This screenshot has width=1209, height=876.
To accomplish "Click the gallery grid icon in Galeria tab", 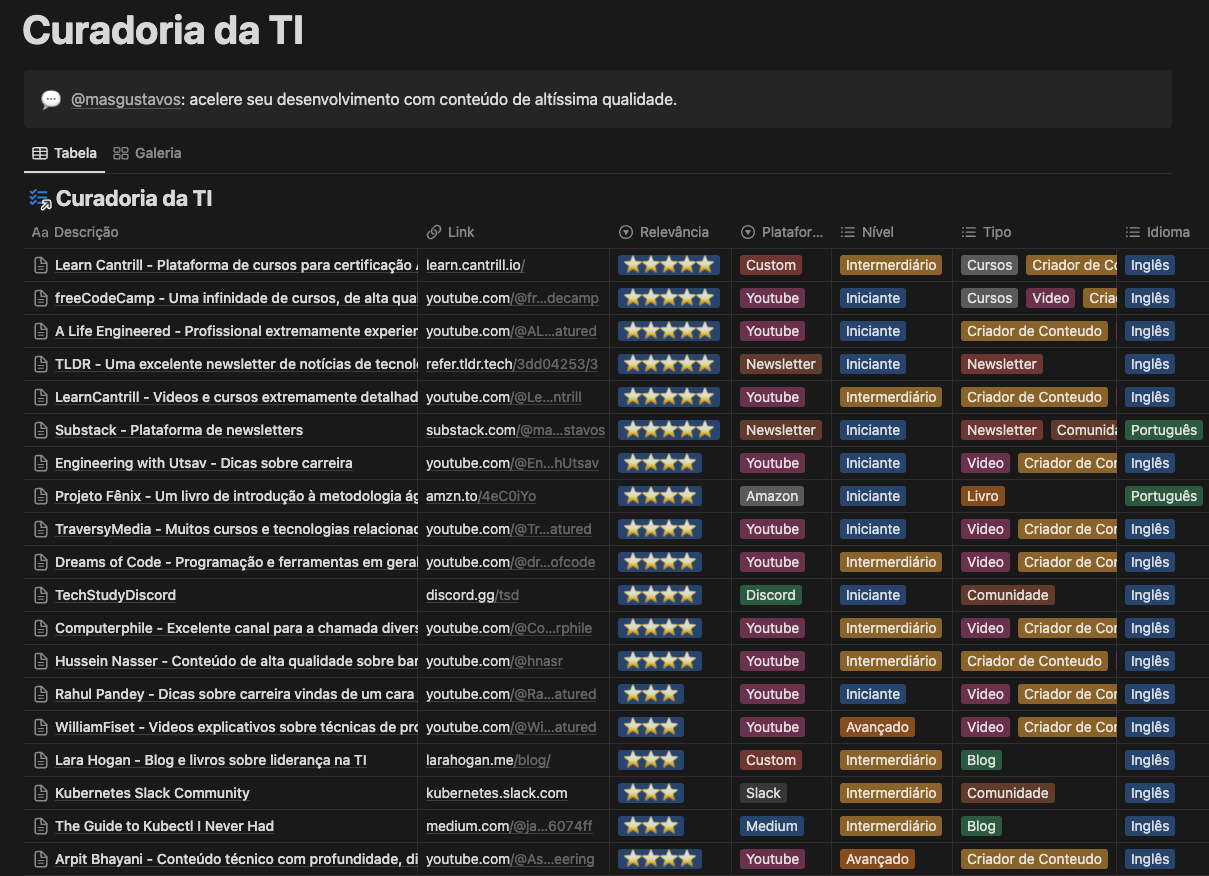I will [121, 153].
